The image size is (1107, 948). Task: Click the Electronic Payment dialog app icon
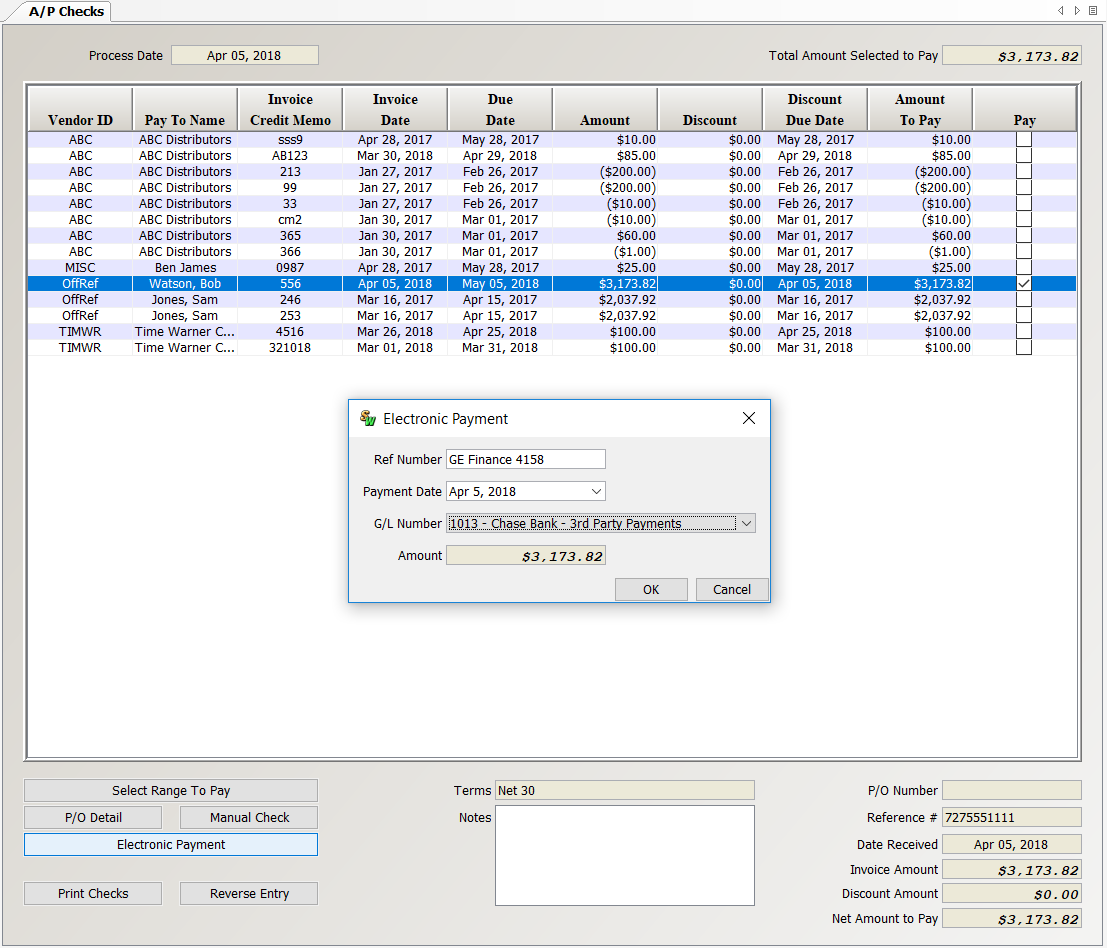pyautogui.click(x=368, y=419)
